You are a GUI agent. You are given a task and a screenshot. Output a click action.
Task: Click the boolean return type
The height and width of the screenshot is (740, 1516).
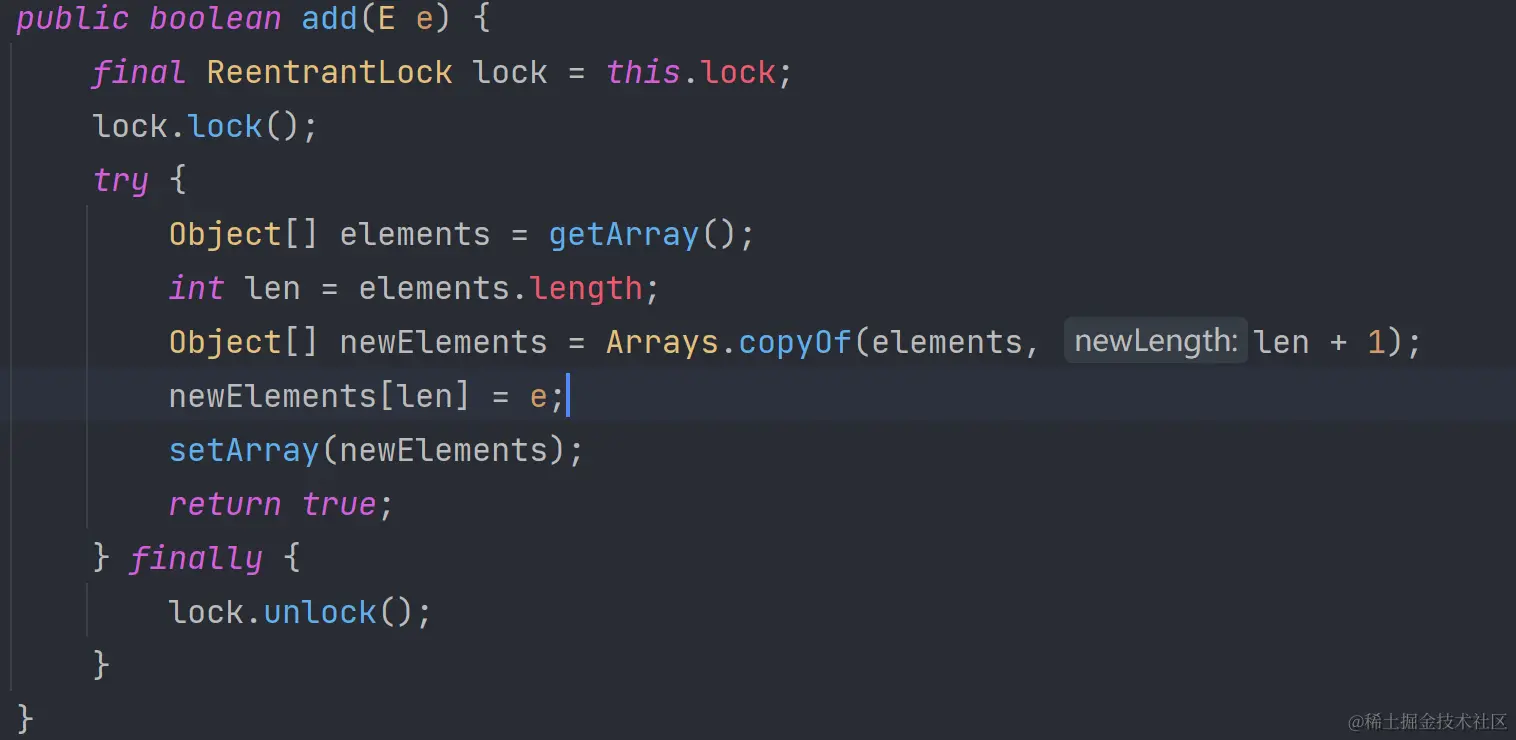pyautogui.click(x=216, y=18)
